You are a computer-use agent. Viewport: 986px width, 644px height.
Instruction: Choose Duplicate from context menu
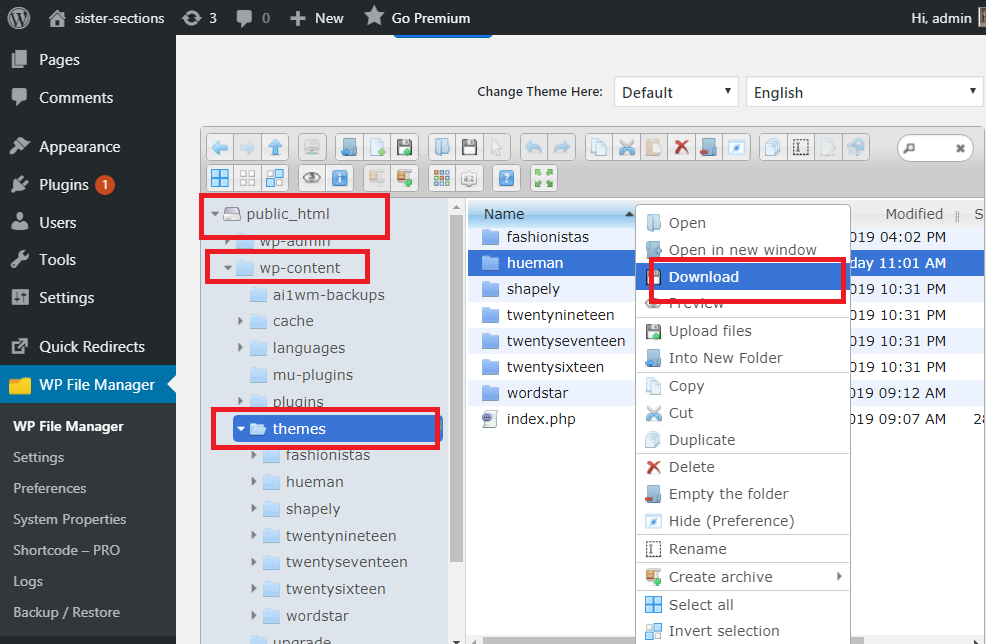pyautogui.click(x=743, y=440)
